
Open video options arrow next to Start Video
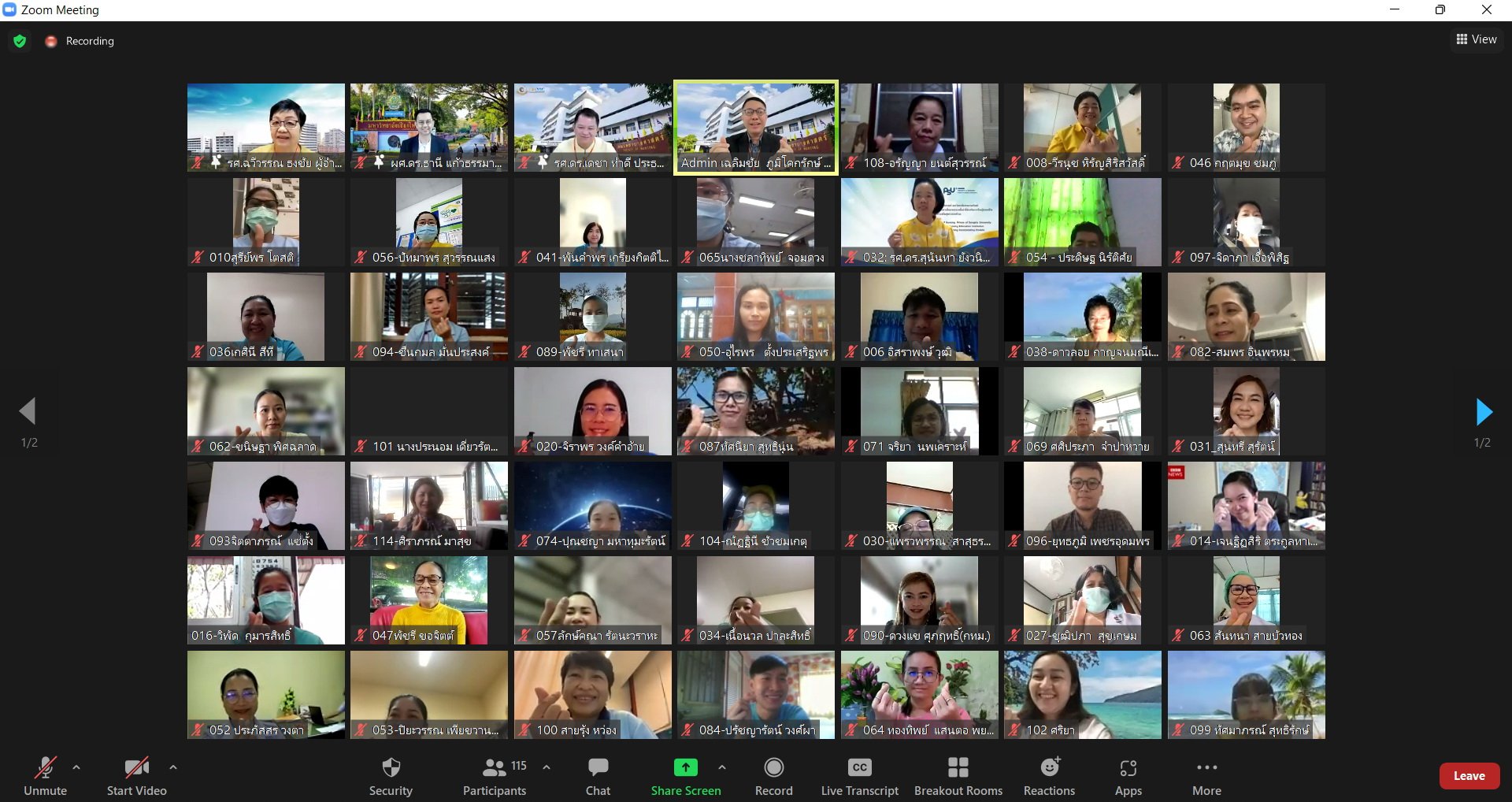click(x=173, y=767)
